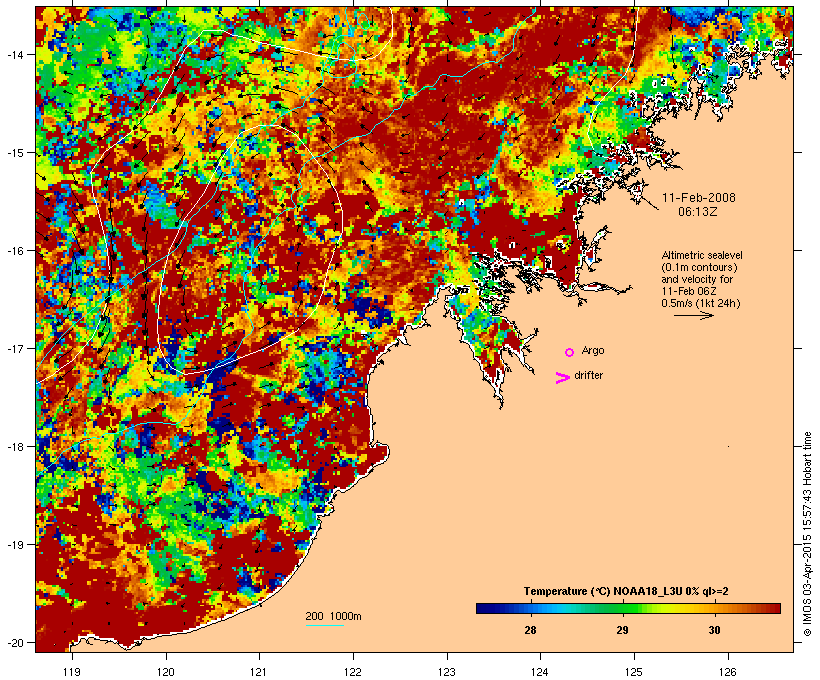
Task: Click the '123' longitude axis label
Action: pos(447,672)
